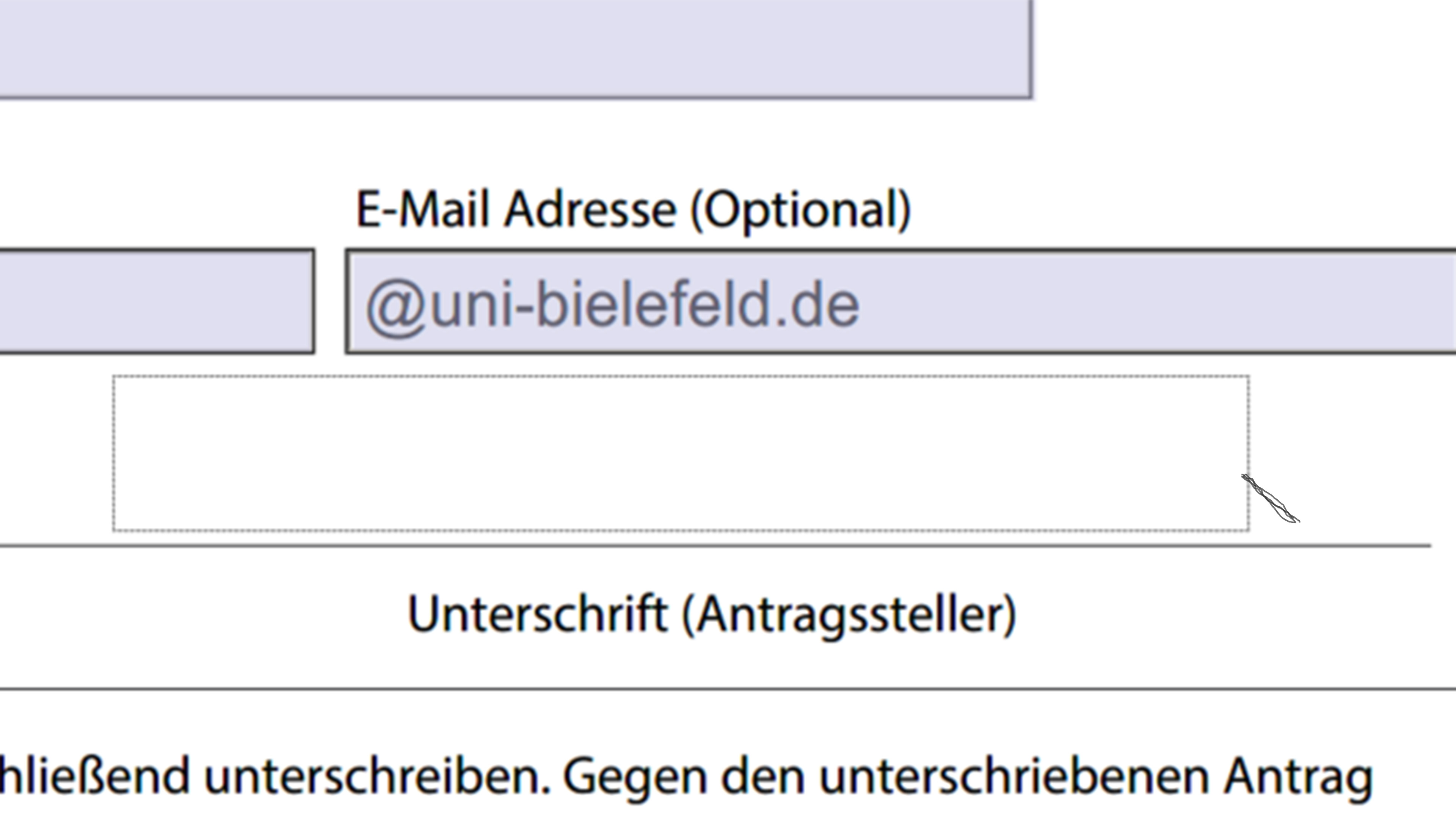Screen dimensions: 1456x819
Task: Click the horizontal rule above the bottom paragraph
Action: pyautogui.click(x=728, y=689)
